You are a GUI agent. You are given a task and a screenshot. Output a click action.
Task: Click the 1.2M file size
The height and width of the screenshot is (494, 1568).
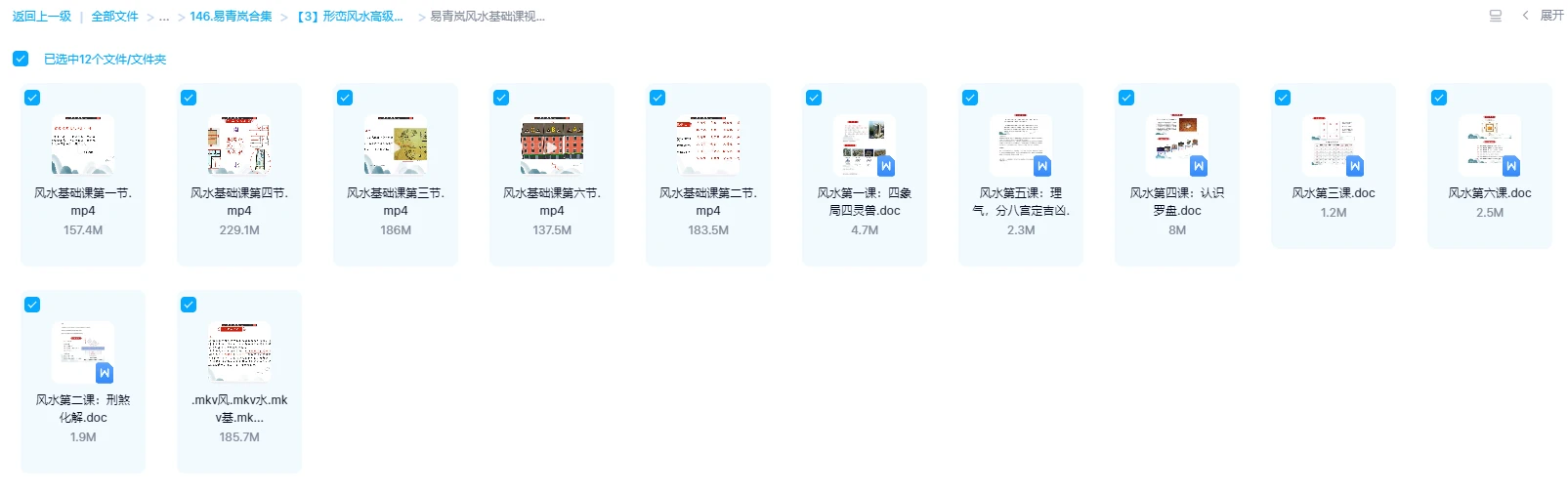coord(1334,213)
